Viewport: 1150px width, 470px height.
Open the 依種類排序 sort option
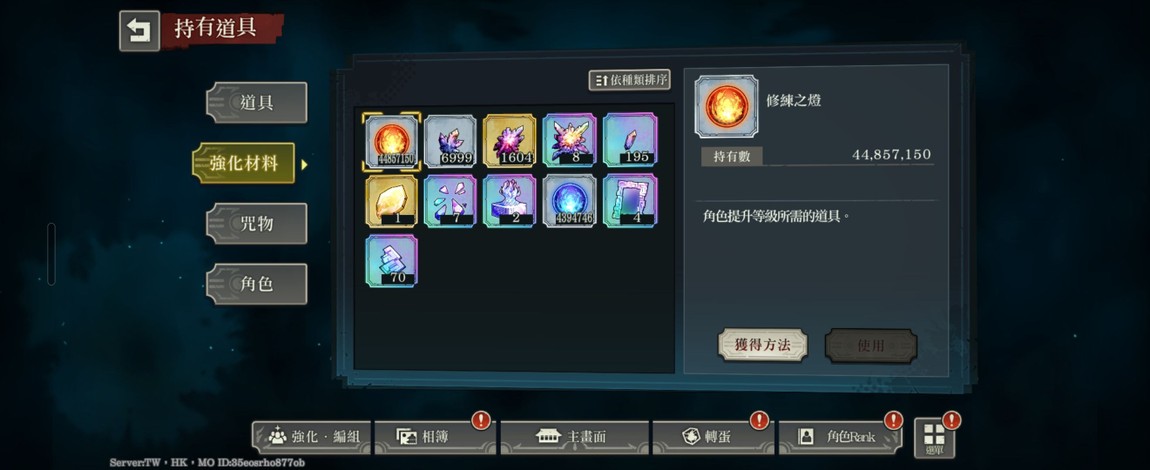coord(630,80)
